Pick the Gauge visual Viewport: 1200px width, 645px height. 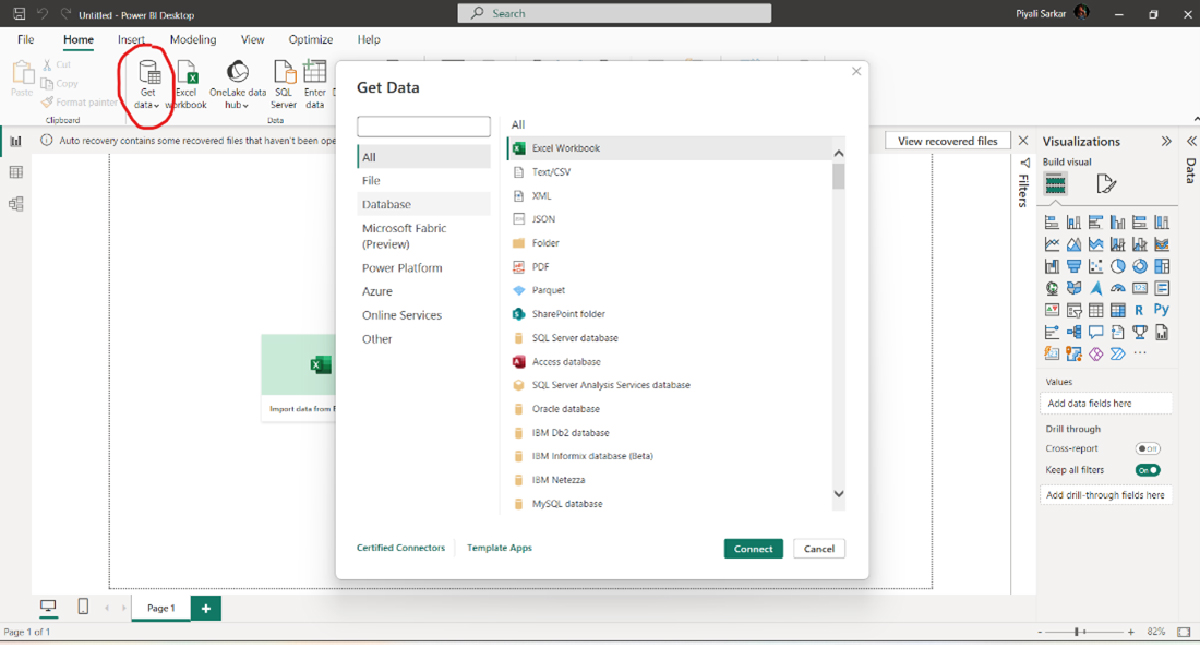coord(1118,288)
